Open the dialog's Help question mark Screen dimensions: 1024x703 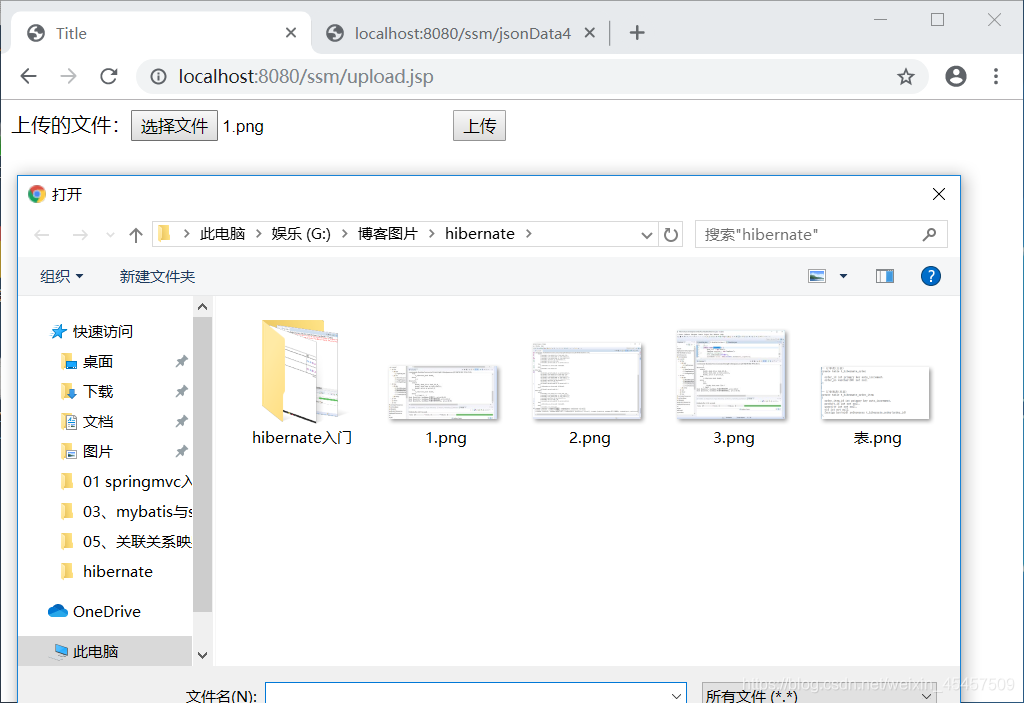(931, 275)
